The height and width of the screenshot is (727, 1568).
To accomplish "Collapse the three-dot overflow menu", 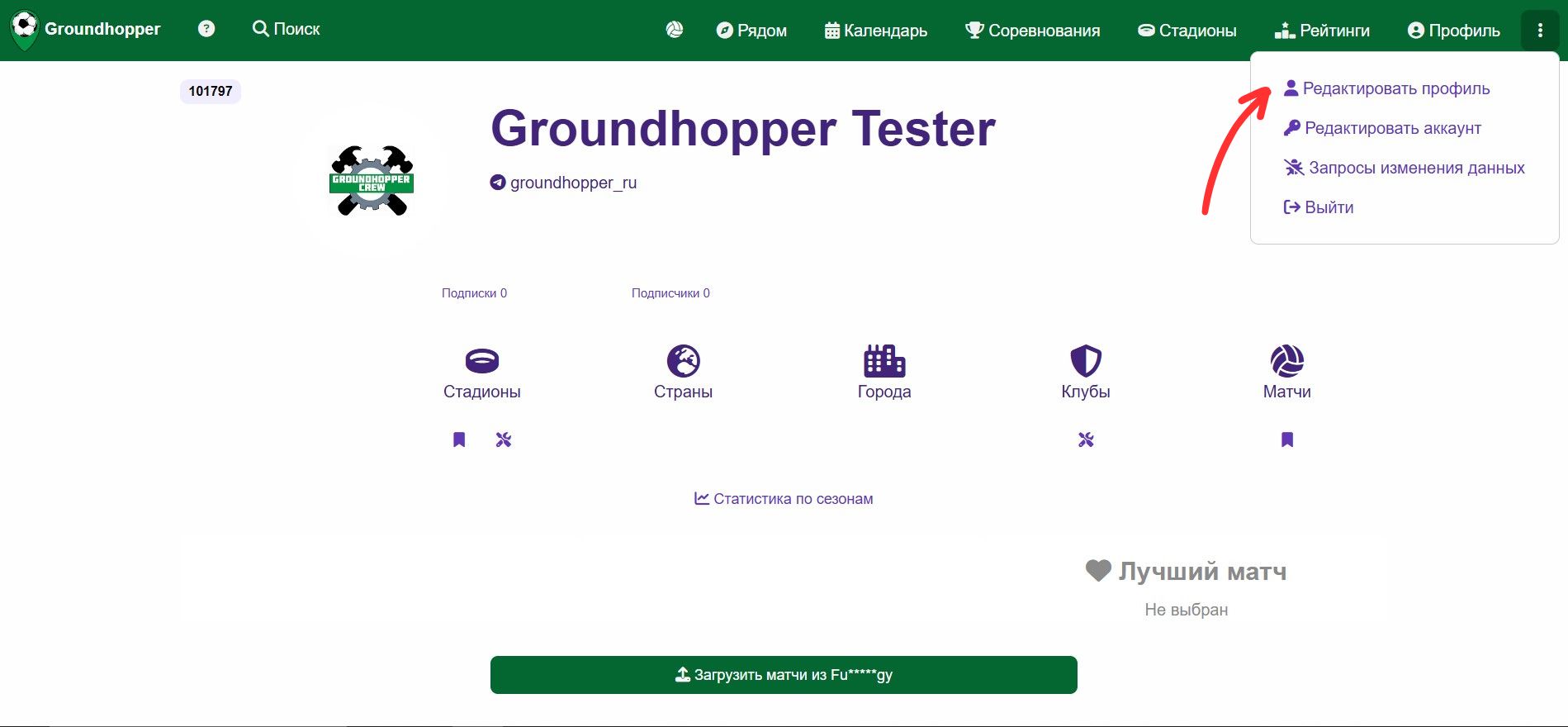I will [1540, 31].
